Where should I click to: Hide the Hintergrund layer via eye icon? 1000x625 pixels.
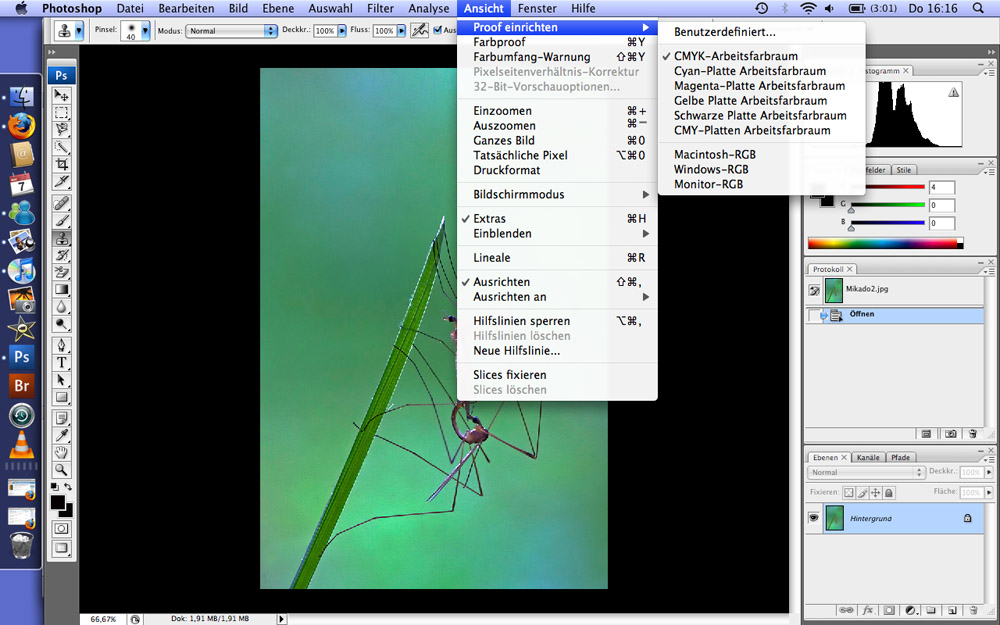click(814, 518)
